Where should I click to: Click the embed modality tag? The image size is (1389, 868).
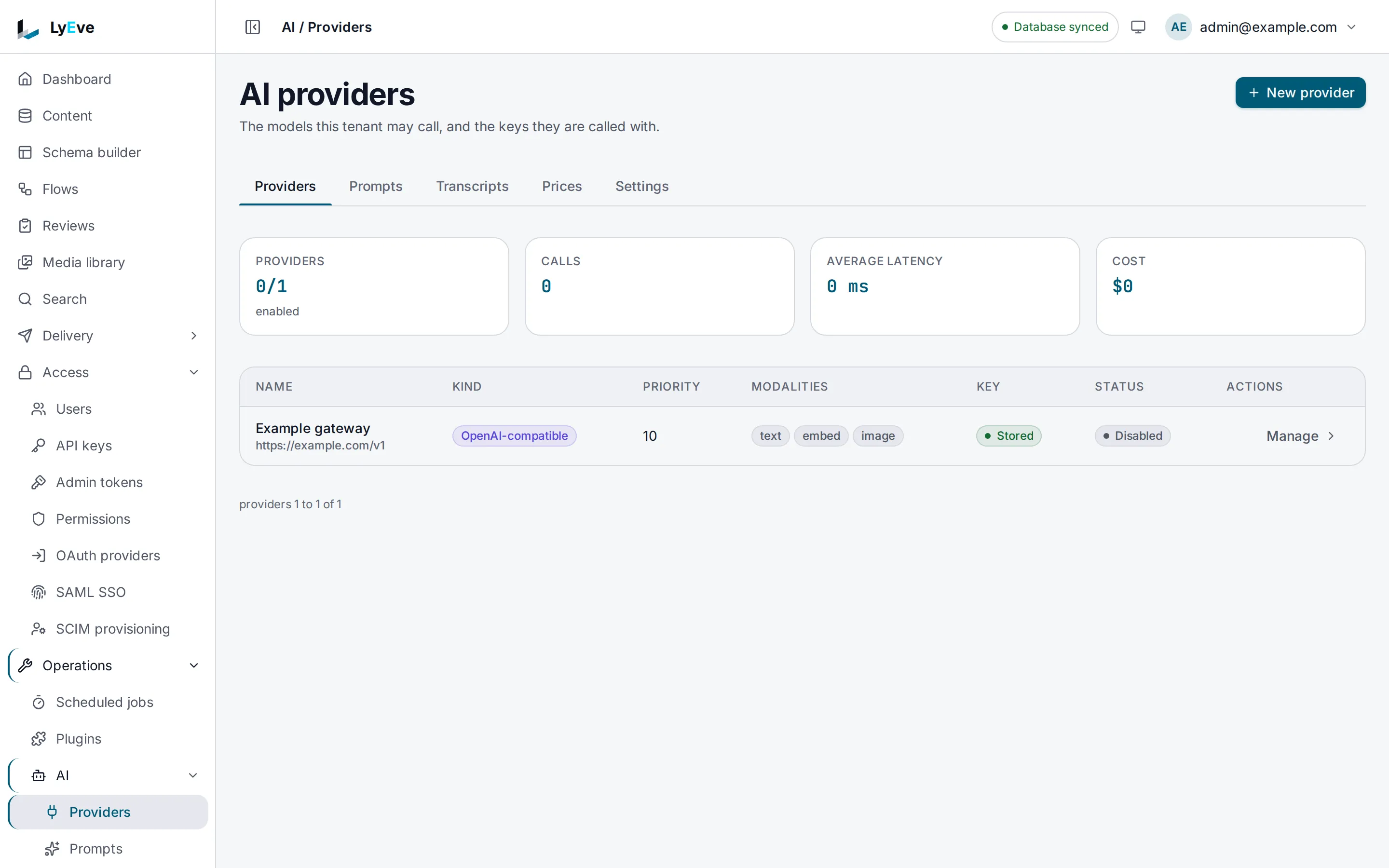pyautogui.click(x=821, y=436)
